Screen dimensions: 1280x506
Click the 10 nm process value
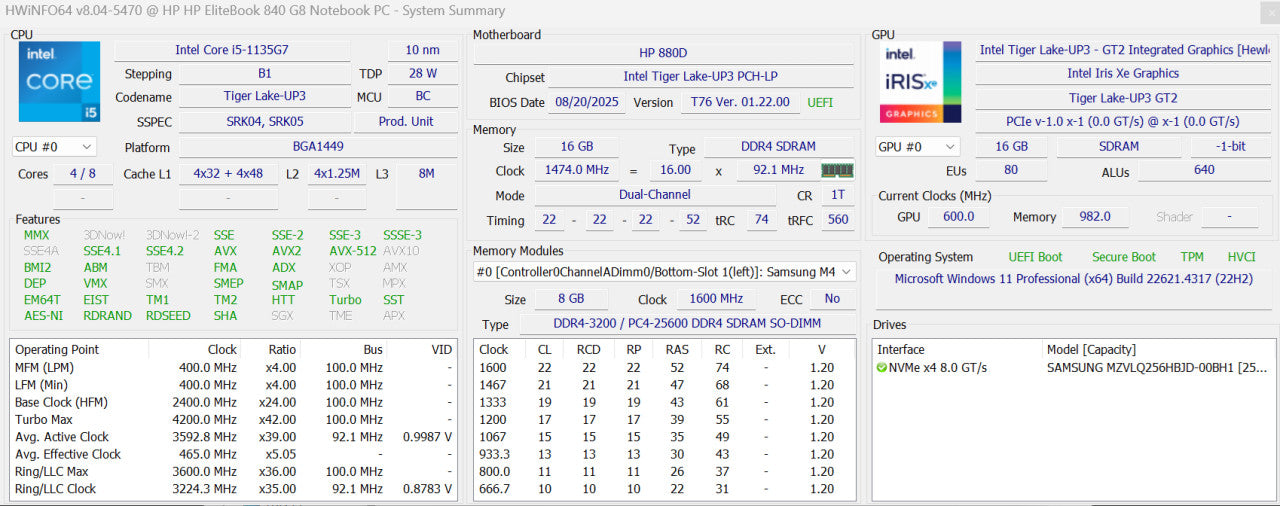click(422, 50)
